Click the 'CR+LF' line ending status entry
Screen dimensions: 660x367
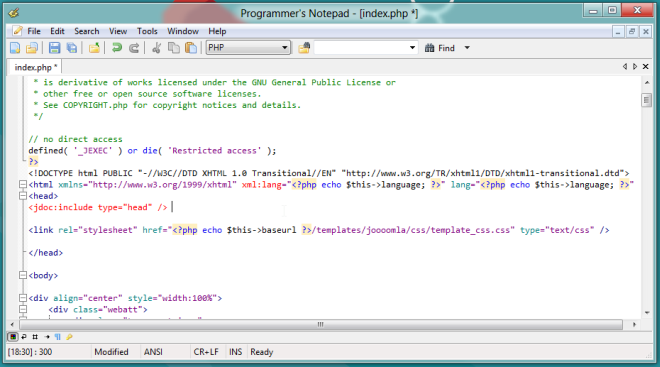[206, 352]
